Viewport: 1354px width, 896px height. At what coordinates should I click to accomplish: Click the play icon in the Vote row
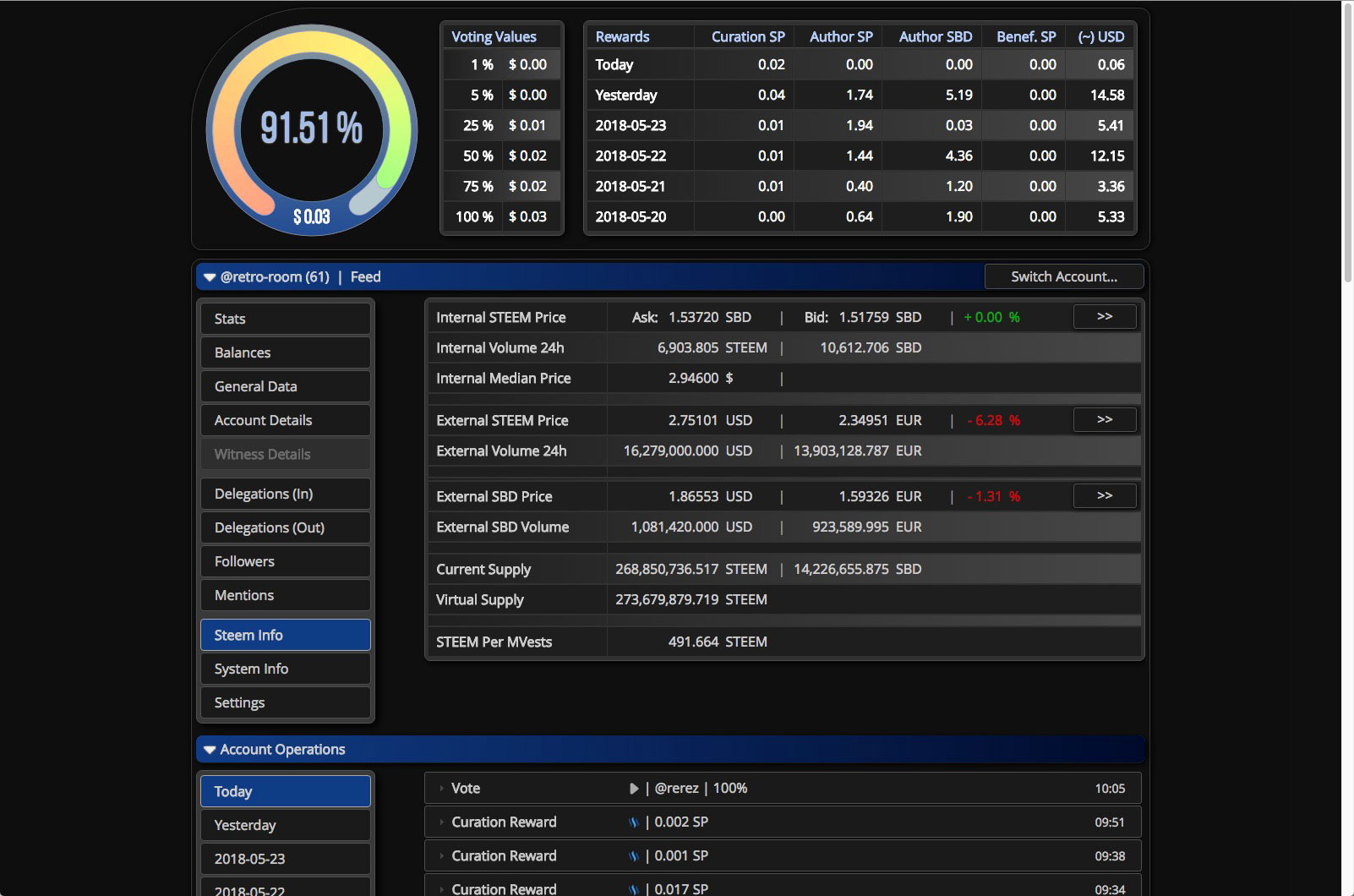(x=634, y=789)
